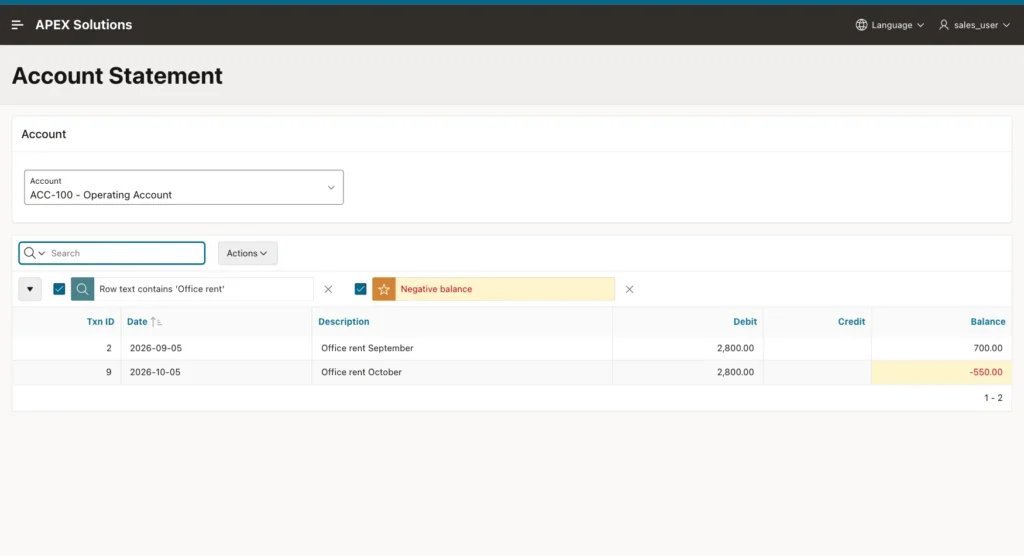Click the Negative balance star highlight icon
This screenshot has width=1024, height=556.
point(384,289)
